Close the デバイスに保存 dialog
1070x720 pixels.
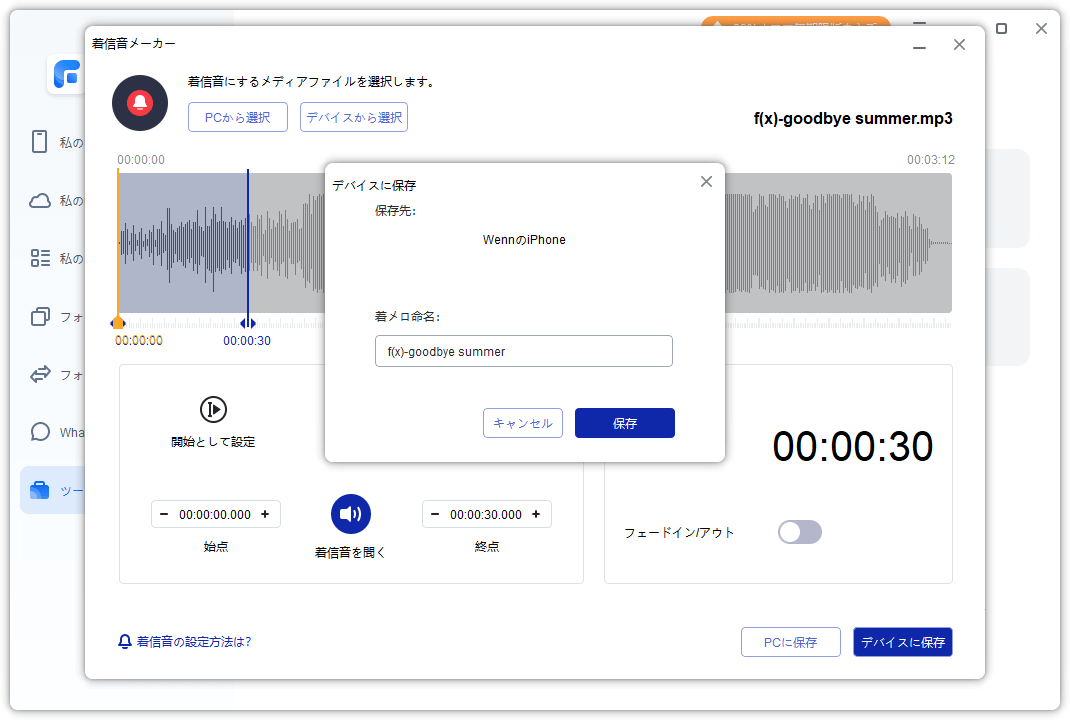pos(706,181)
